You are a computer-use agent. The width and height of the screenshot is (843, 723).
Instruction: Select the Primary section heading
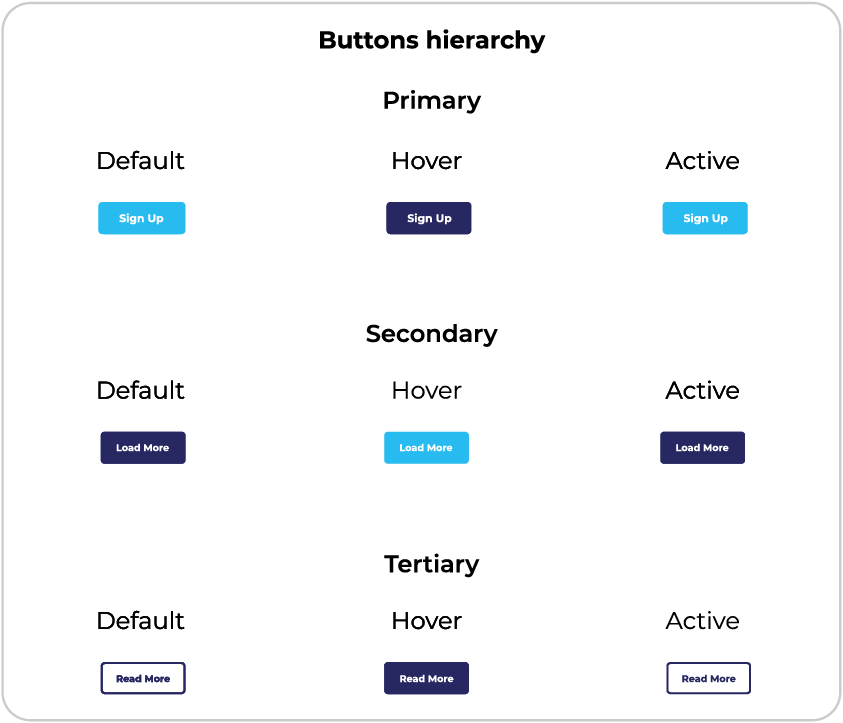432,101
